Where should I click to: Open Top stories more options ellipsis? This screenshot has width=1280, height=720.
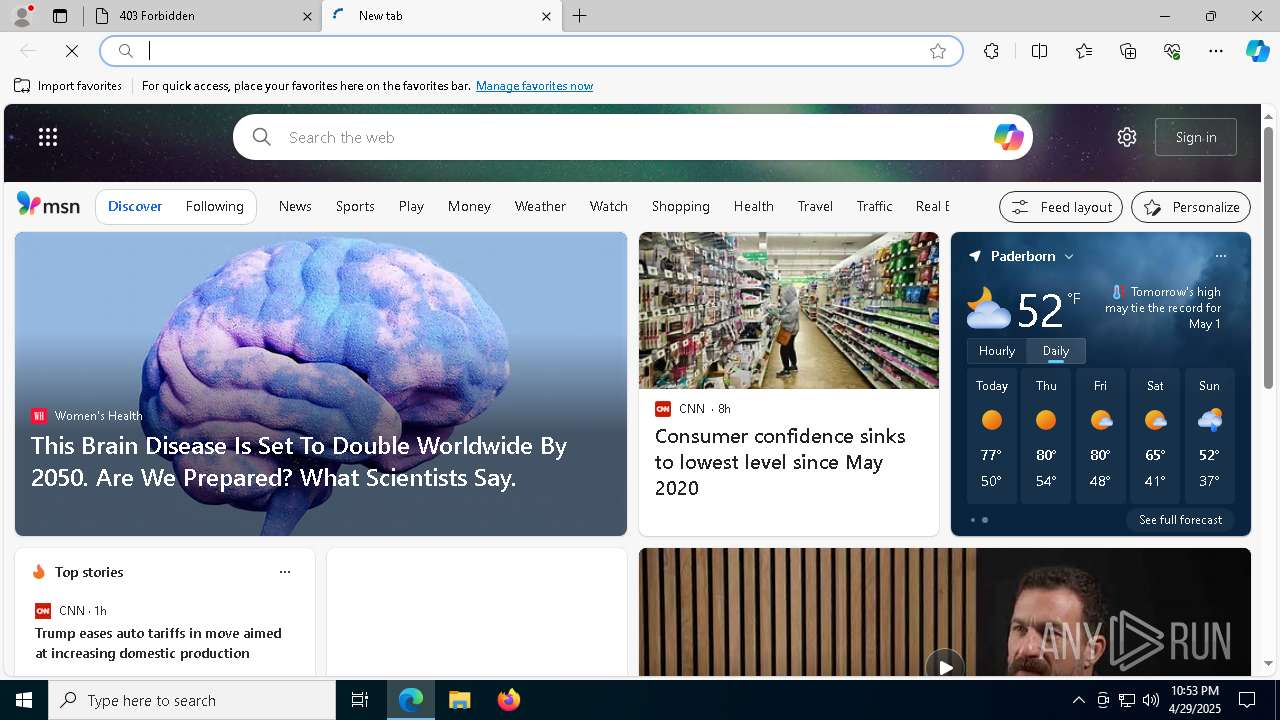285,572
